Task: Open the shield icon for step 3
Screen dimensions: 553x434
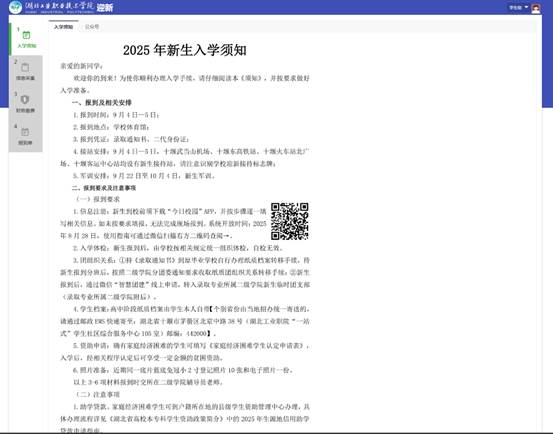Action: click(x=25, y=99)
